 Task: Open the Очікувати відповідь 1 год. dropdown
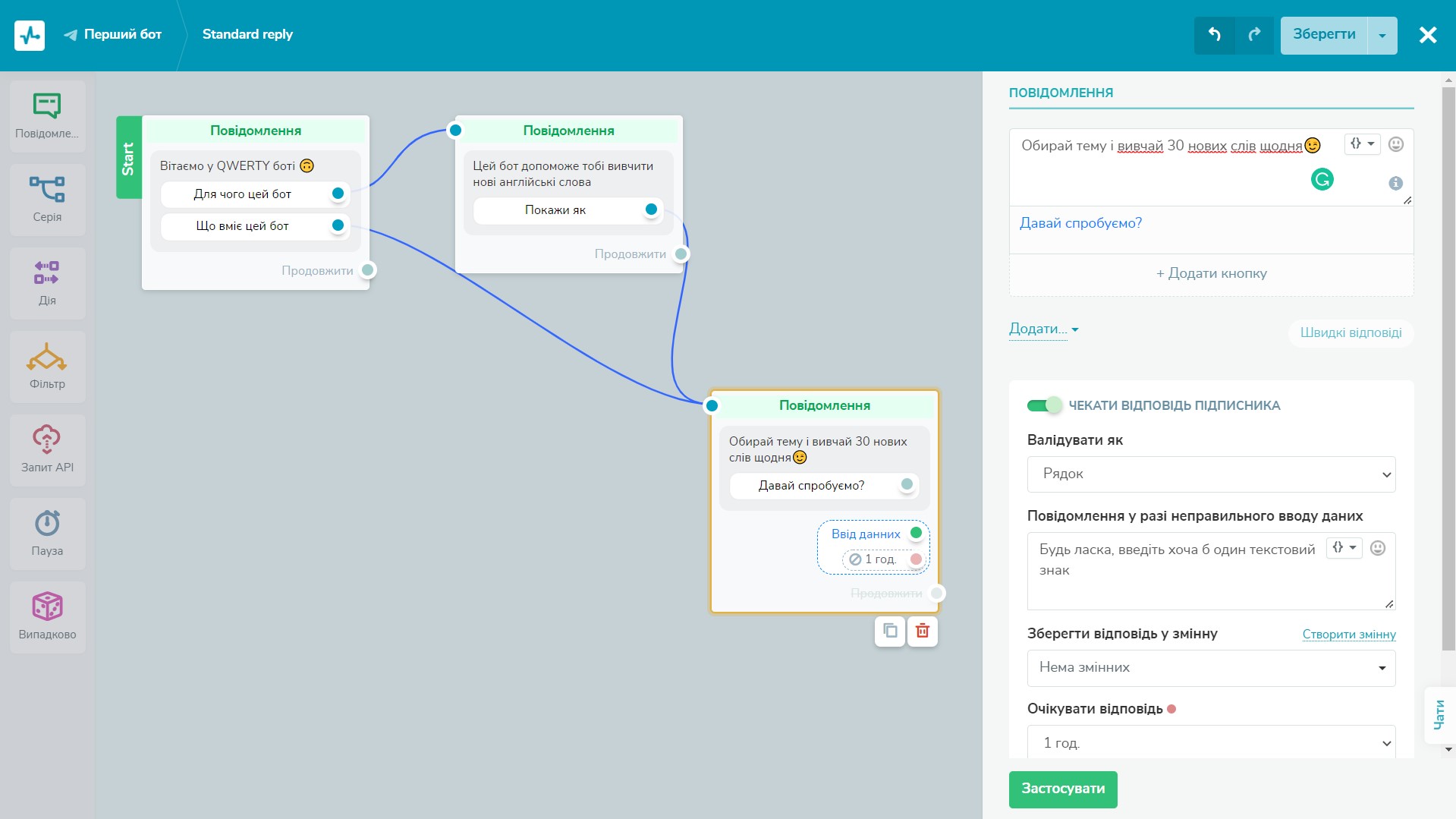point(1210,742)
